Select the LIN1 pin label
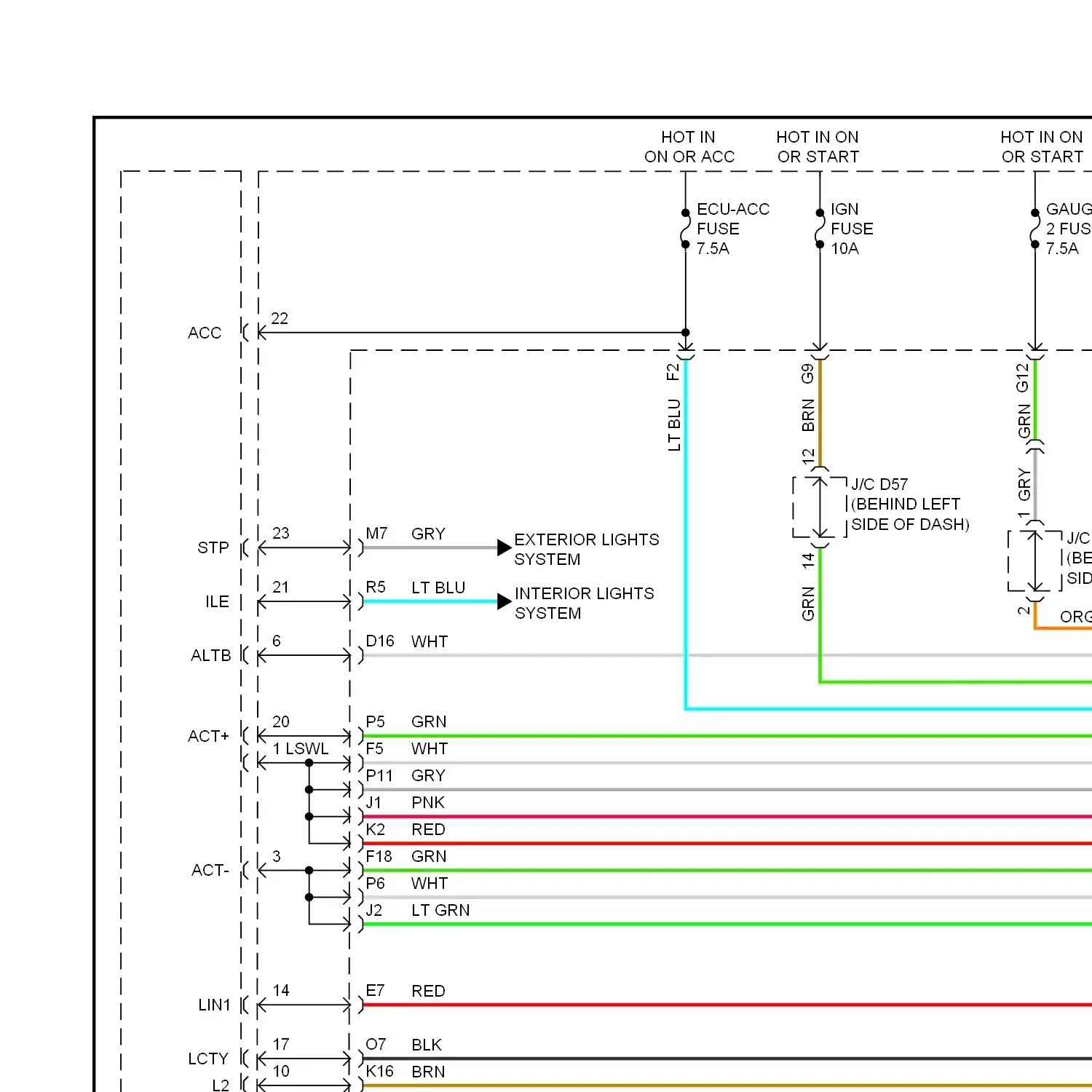 click(214, 1005)
